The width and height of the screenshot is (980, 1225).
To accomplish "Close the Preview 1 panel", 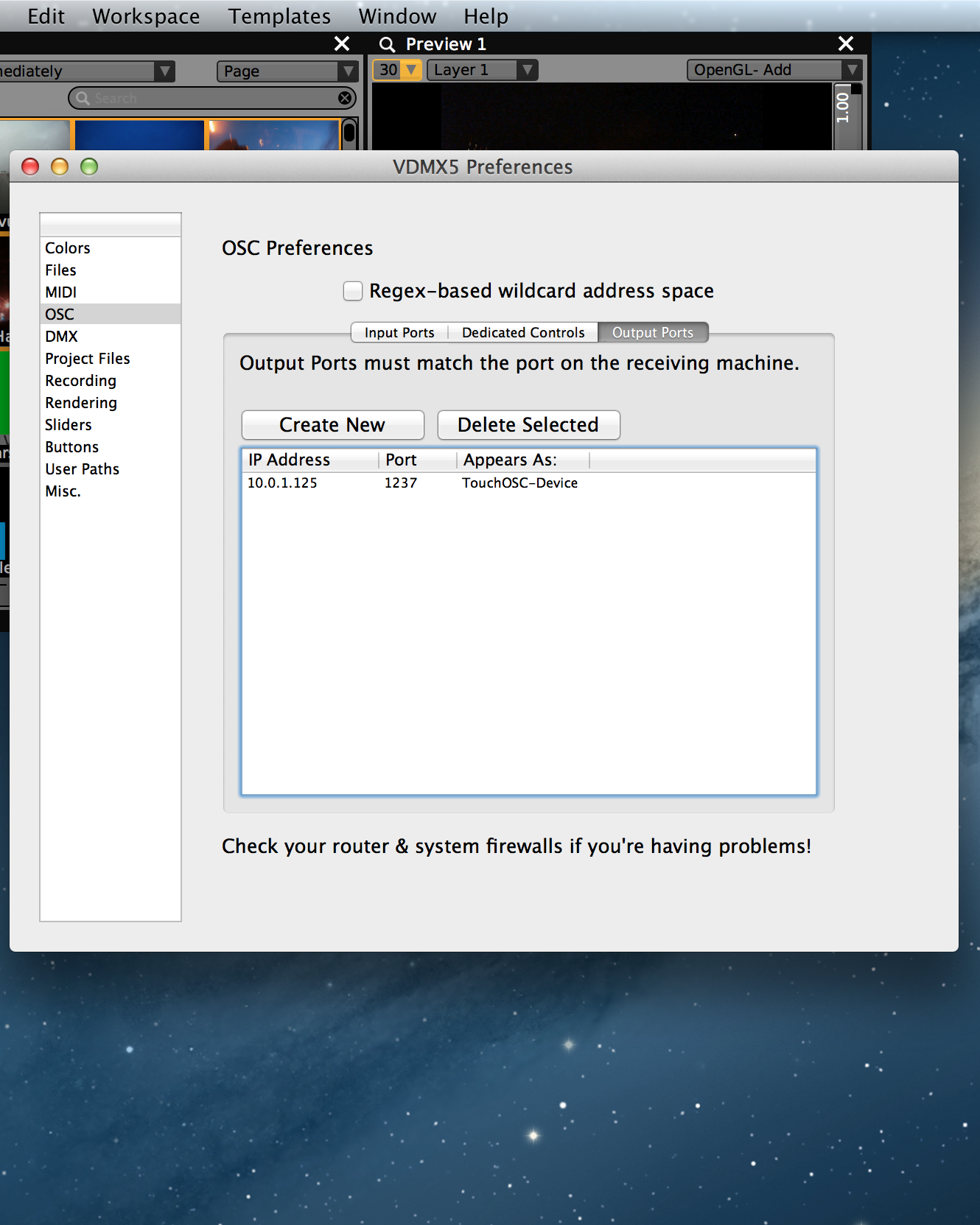I will click(x=846, y=43).
